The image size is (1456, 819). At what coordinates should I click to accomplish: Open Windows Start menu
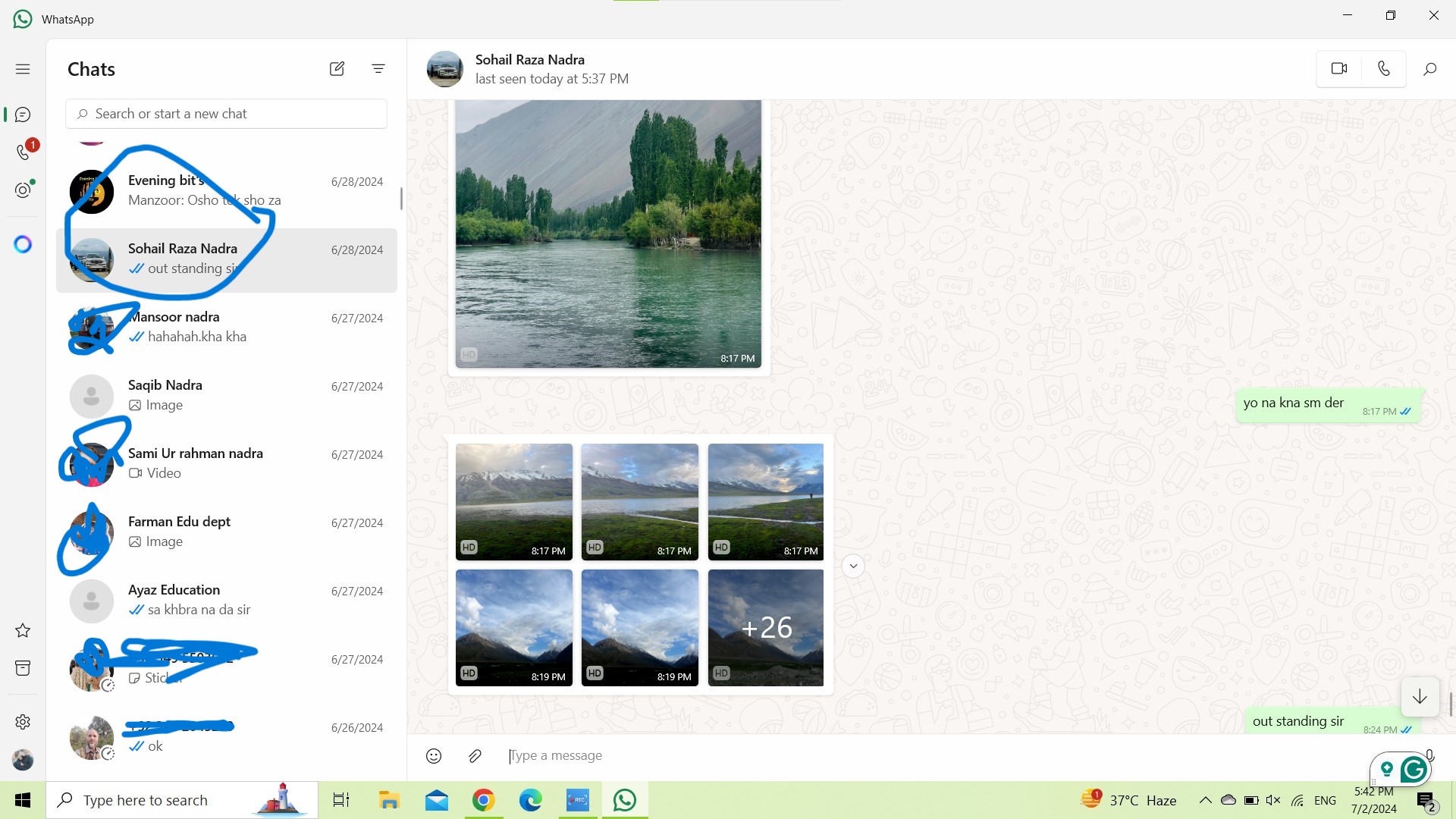click(x=23, y=800)
